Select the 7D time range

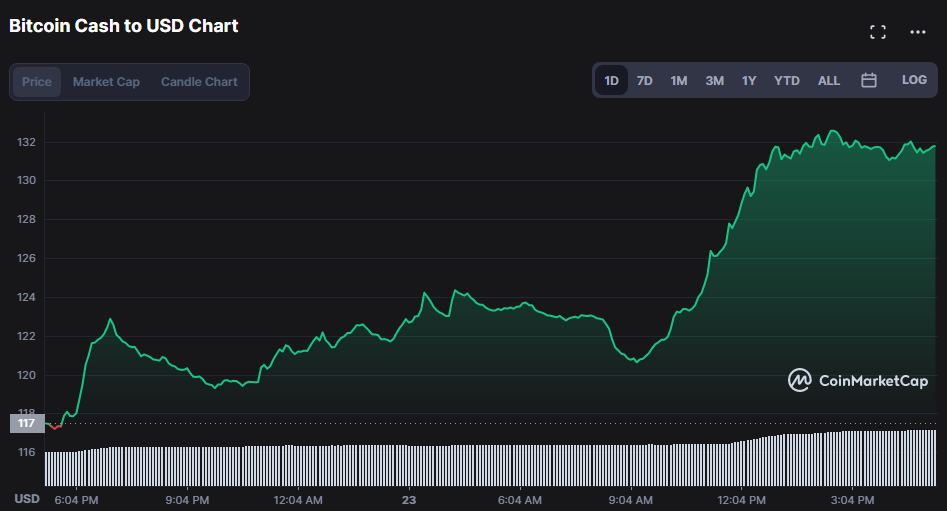click(x=644, y=80)
